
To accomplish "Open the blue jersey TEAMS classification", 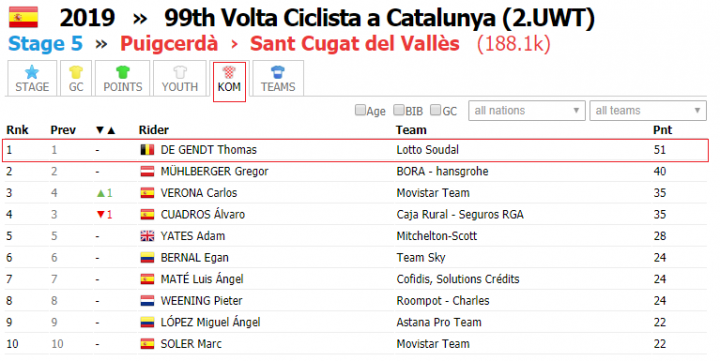I will [278, 79].
